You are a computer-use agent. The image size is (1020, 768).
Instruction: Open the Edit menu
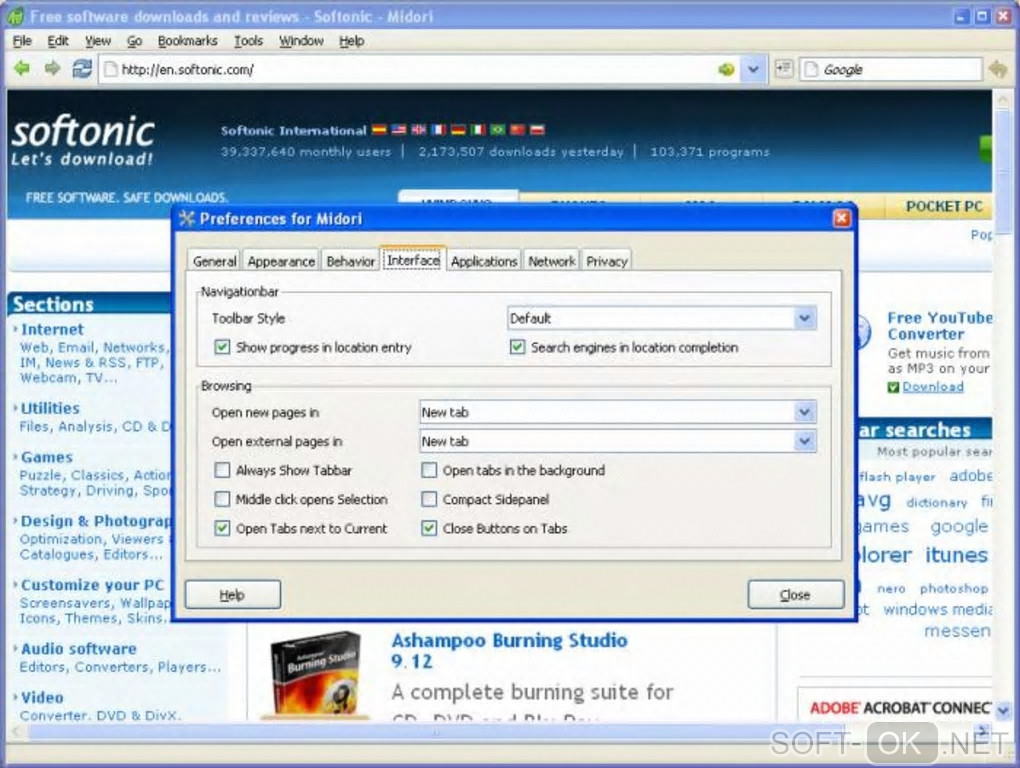(x=58, y=41)
